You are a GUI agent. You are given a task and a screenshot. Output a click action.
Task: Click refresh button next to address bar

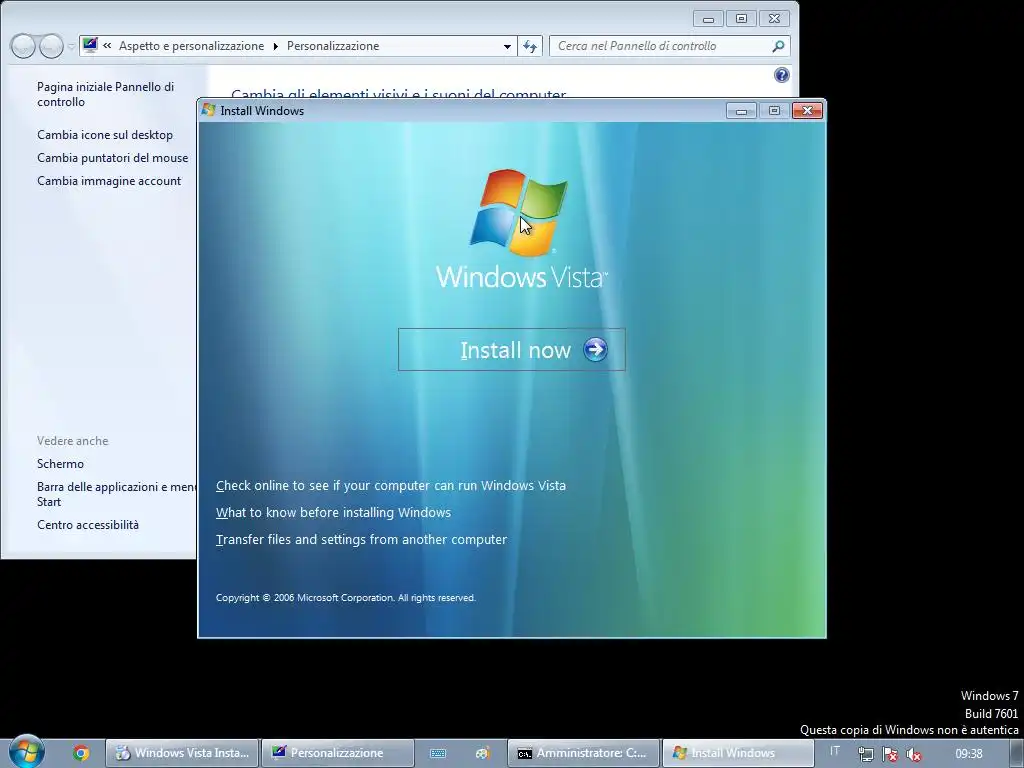tap(530, 46)
